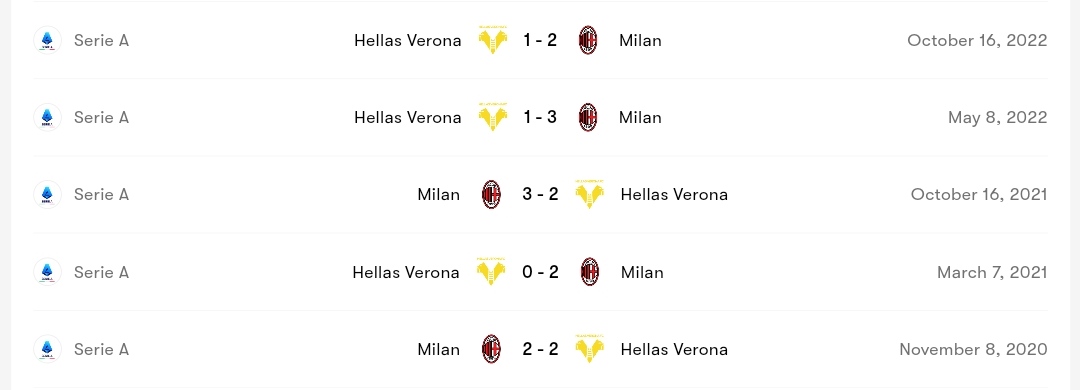Select the November 8, 2020 date
The image size is (1080, 390).
coord(973,349)
